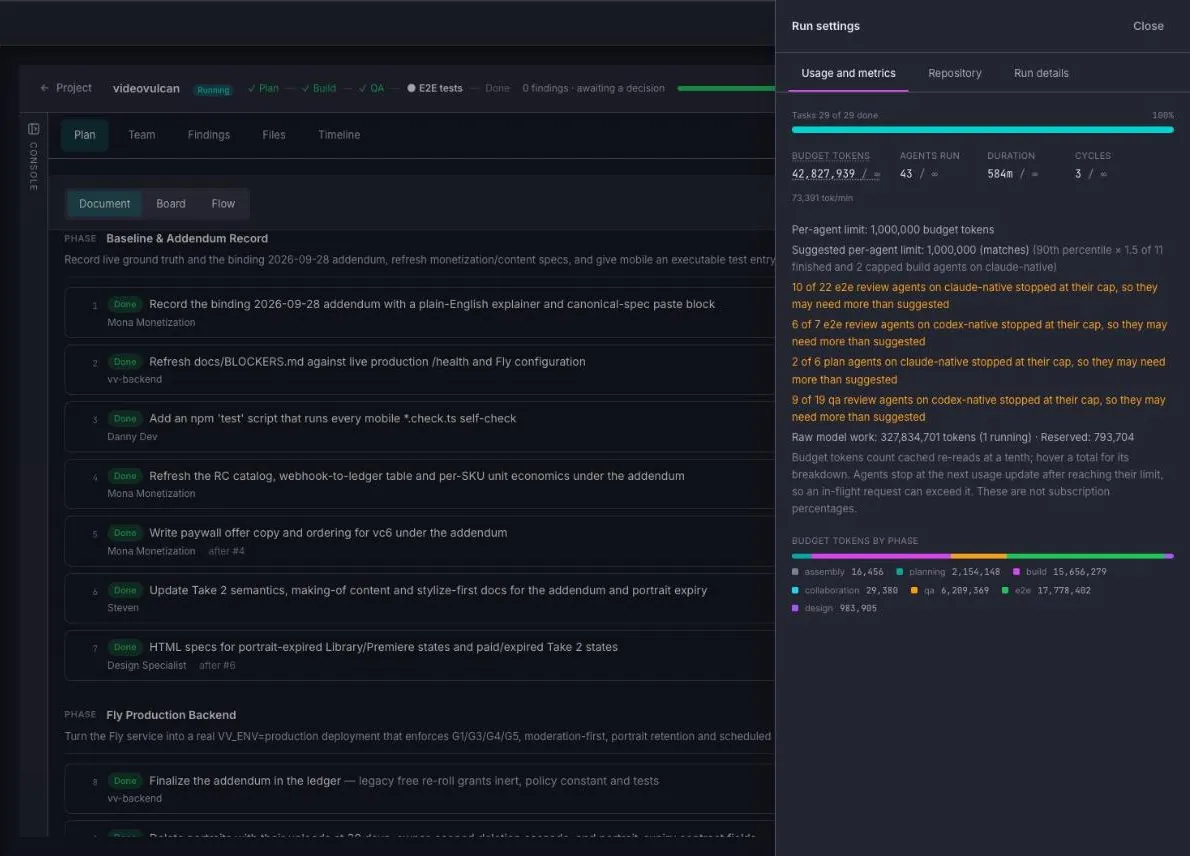The width and height of the screenshot is (1190, 856).
Task: Click the 10 of 22 e2e review agents warning
Action: [974, 295]
